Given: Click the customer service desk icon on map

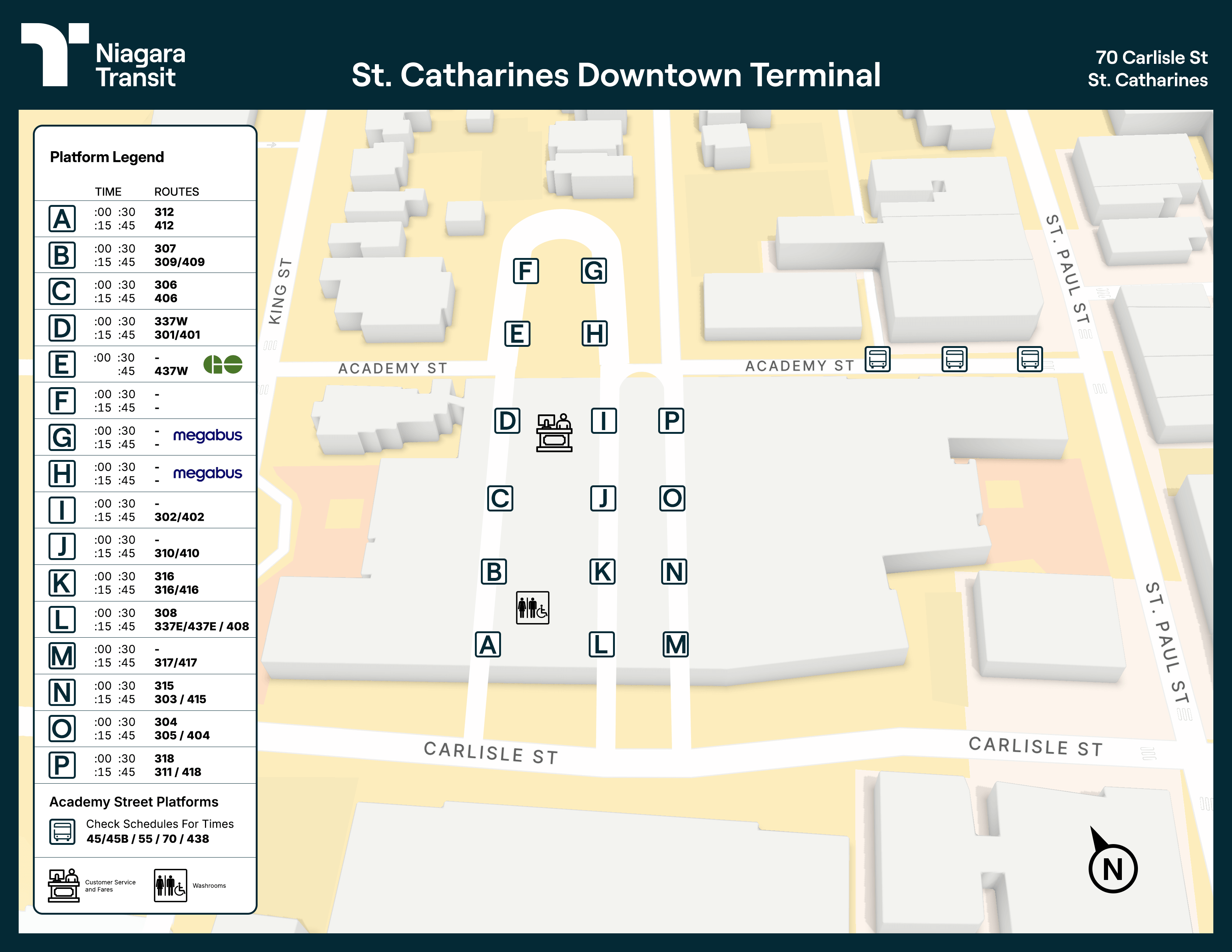Looking at the screenshot, I should pyautogui.click(x=554, y=433).
